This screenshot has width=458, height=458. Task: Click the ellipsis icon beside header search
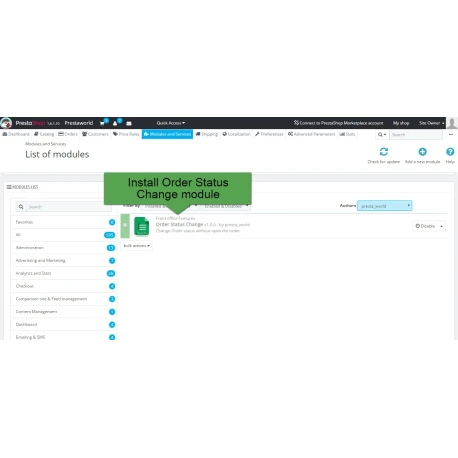click(x=451, y=134)
